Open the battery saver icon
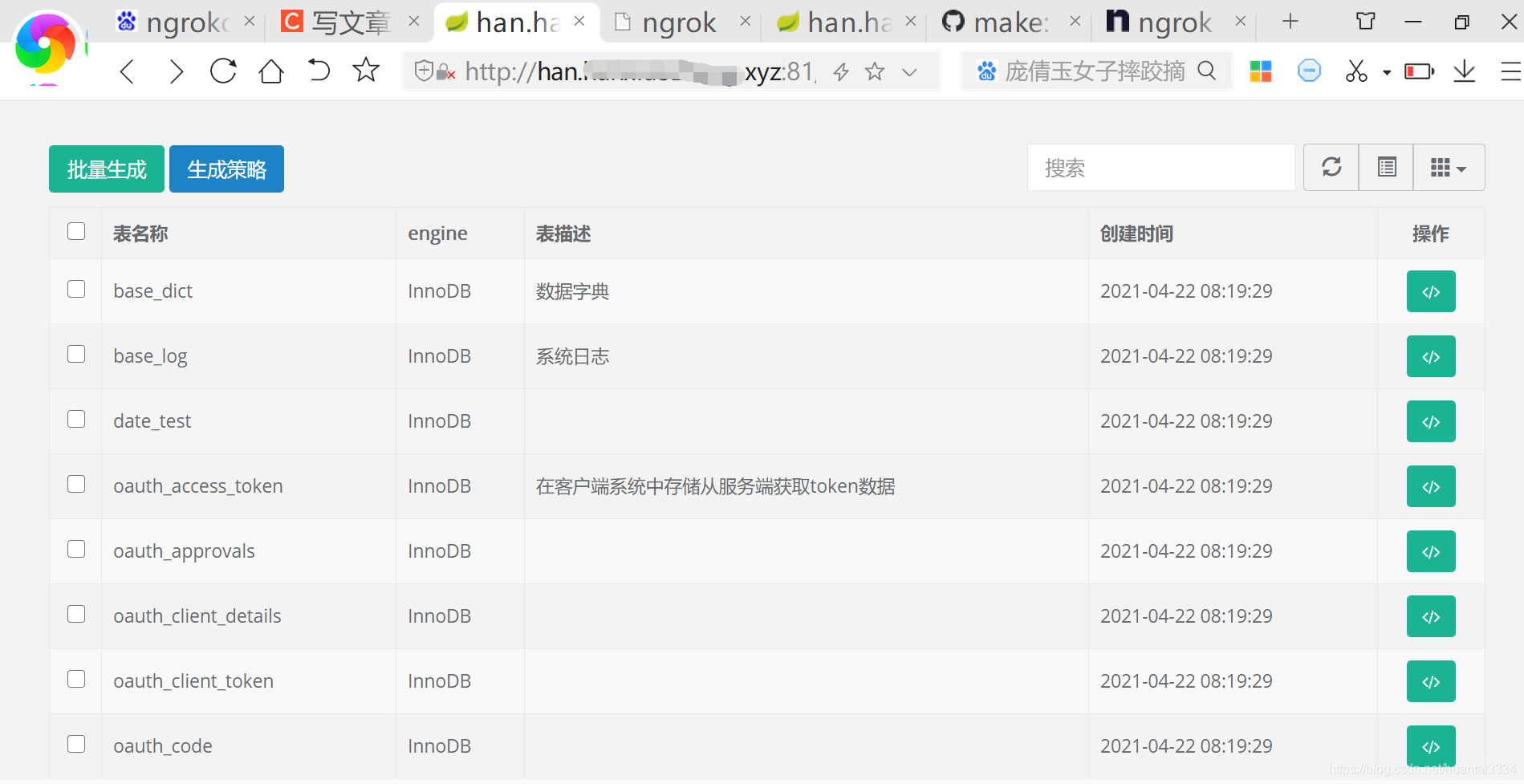This screenshot has height=784, width=1524. [1417, 71]
